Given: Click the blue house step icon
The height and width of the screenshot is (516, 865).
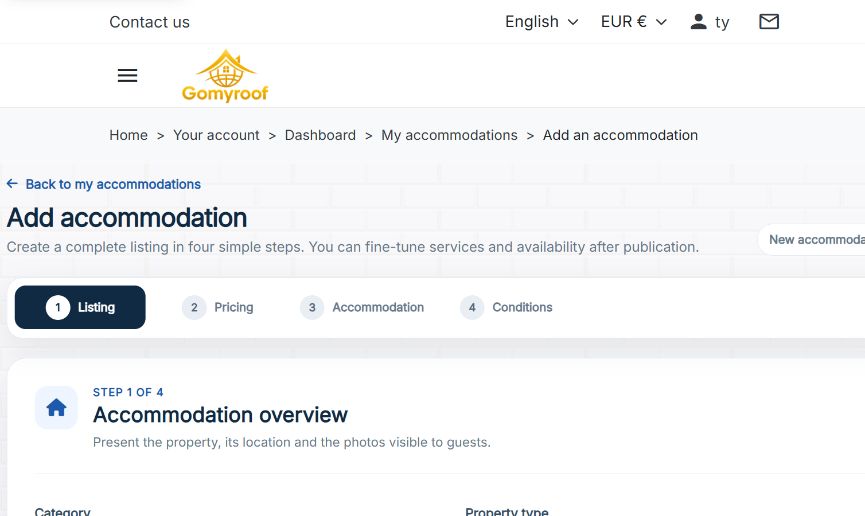Looking at the screenshot, I should tap(56, 408).
